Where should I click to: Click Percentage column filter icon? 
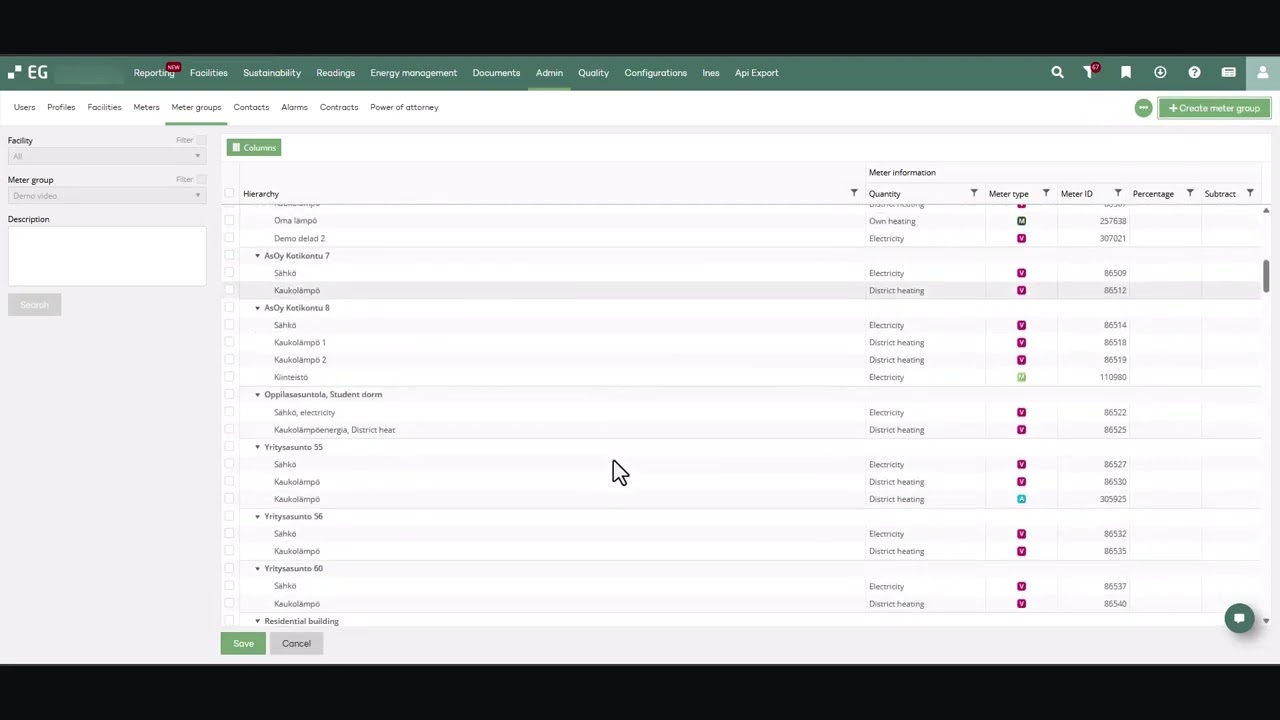click(x=1190, y=193)
